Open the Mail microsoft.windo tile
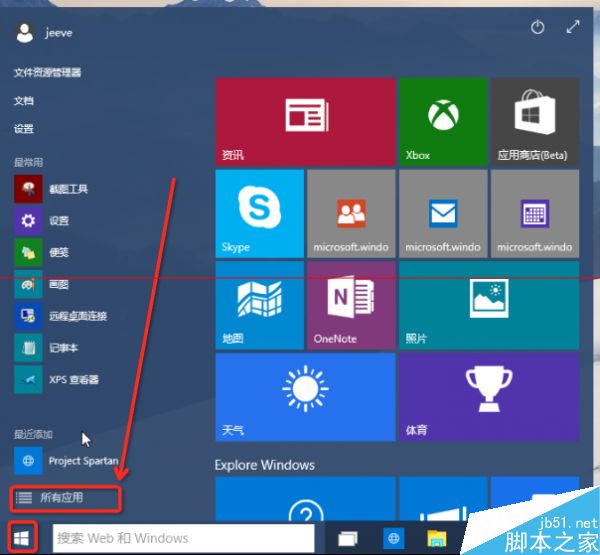Viewport: 600px width, 555px height. [443, 214]
